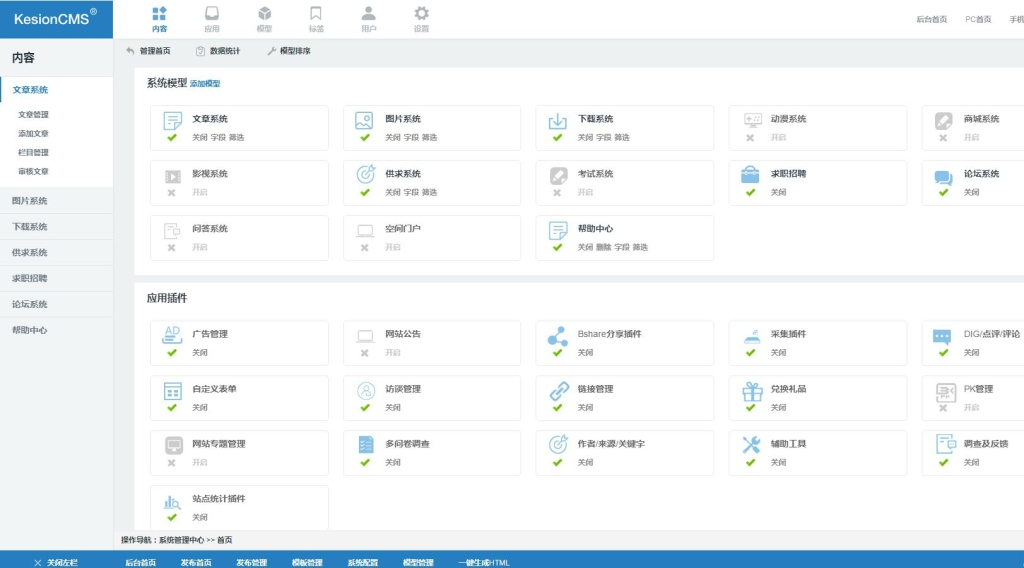Toggle the 辅助工具 green checkmark status

click(750, 462)
